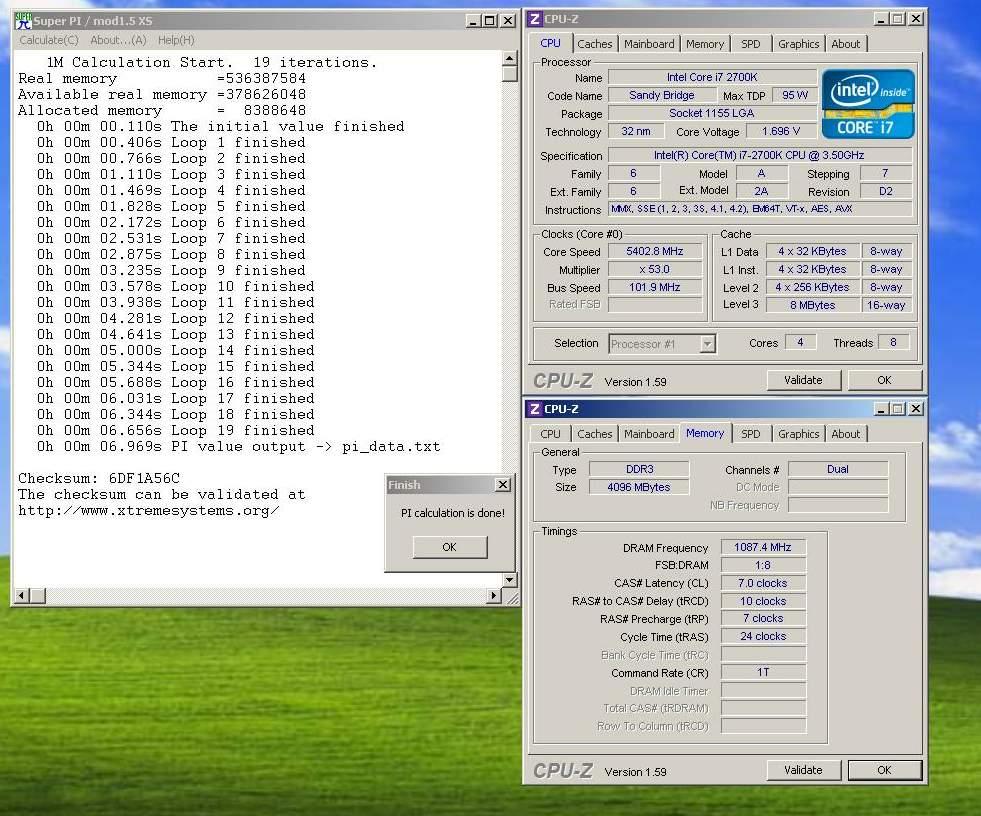This screenshot has height=816, width=981.
Task: Click the Command Rate value '1T'
Action: [x=763, y=672]
